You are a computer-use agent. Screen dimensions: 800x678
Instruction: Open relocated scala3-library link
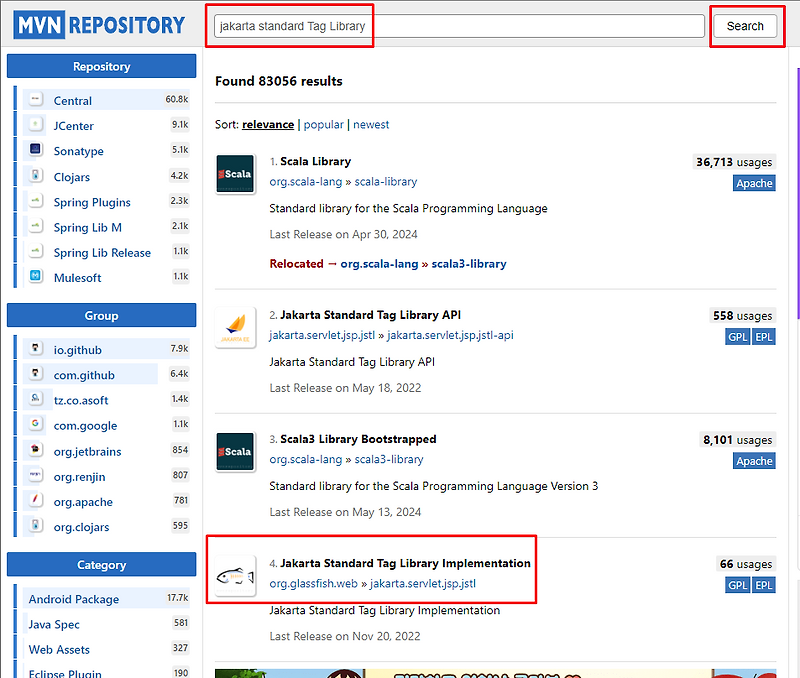pos(469,264)
